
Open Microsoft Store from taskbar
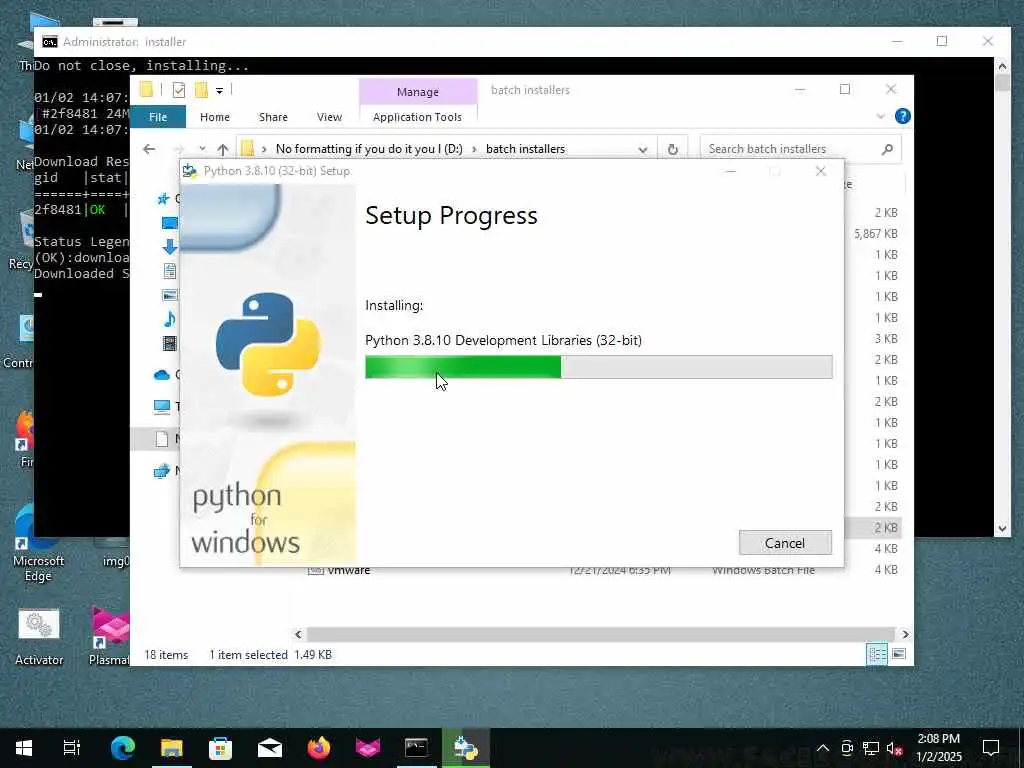221,748
